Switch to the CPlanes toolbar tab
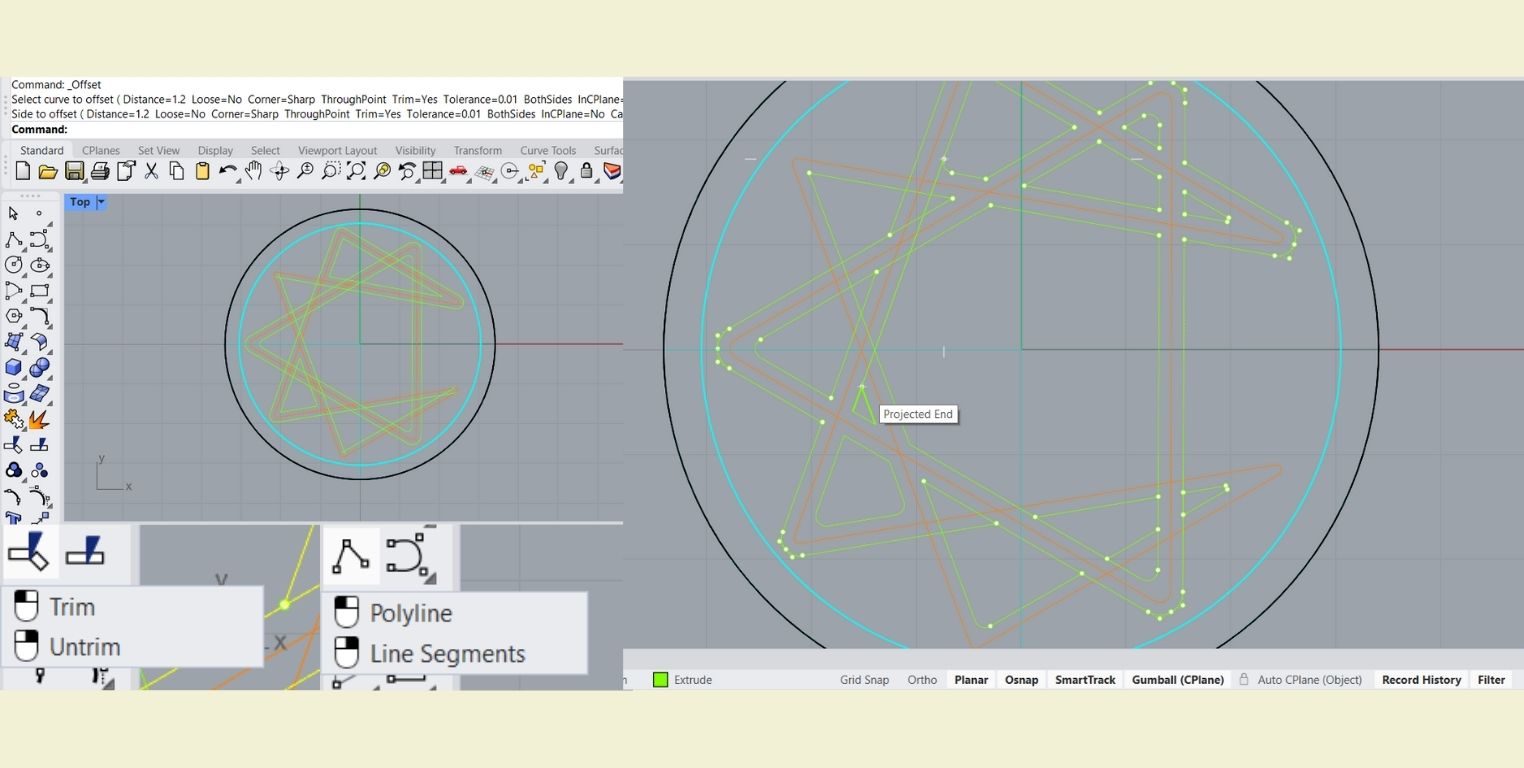Screen dimensions: 1524x768 (x=101, y=151)
